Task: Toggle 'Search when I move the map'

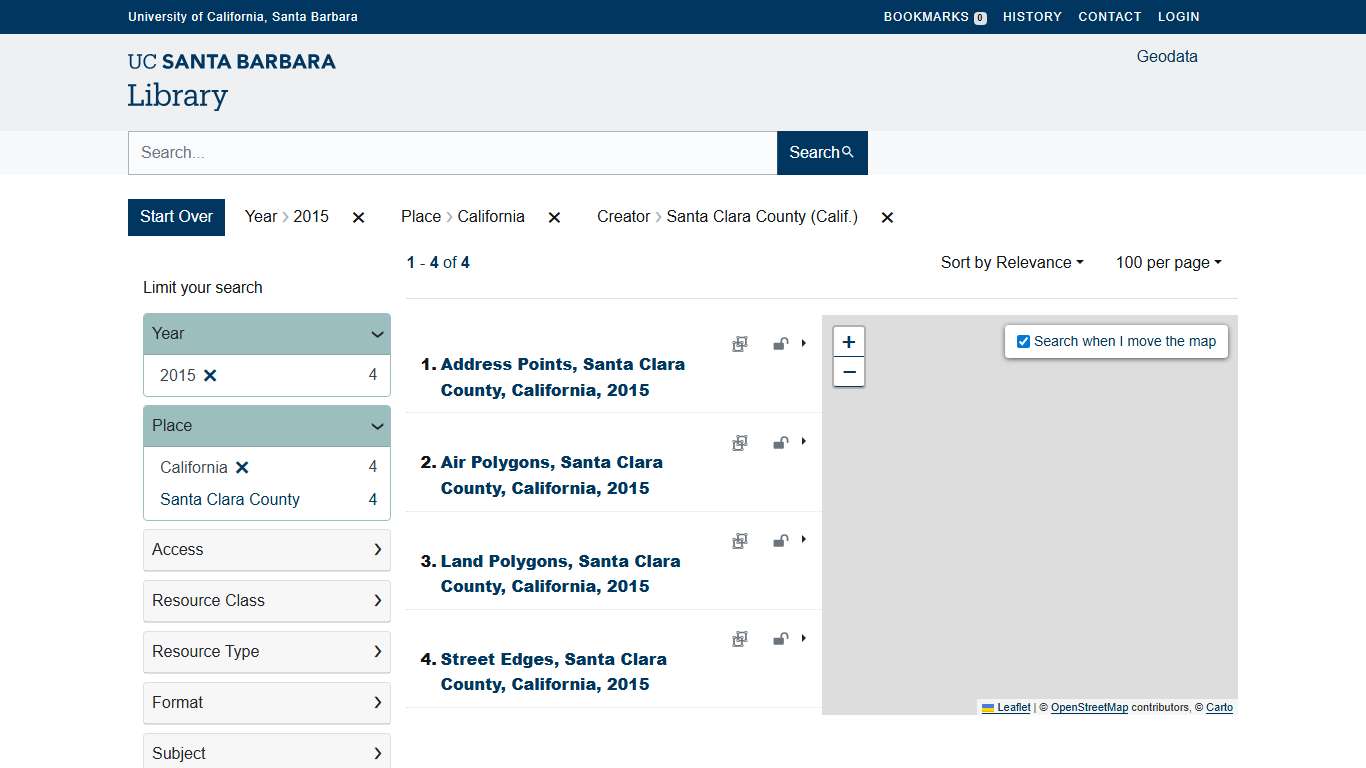Action: 1023,342
